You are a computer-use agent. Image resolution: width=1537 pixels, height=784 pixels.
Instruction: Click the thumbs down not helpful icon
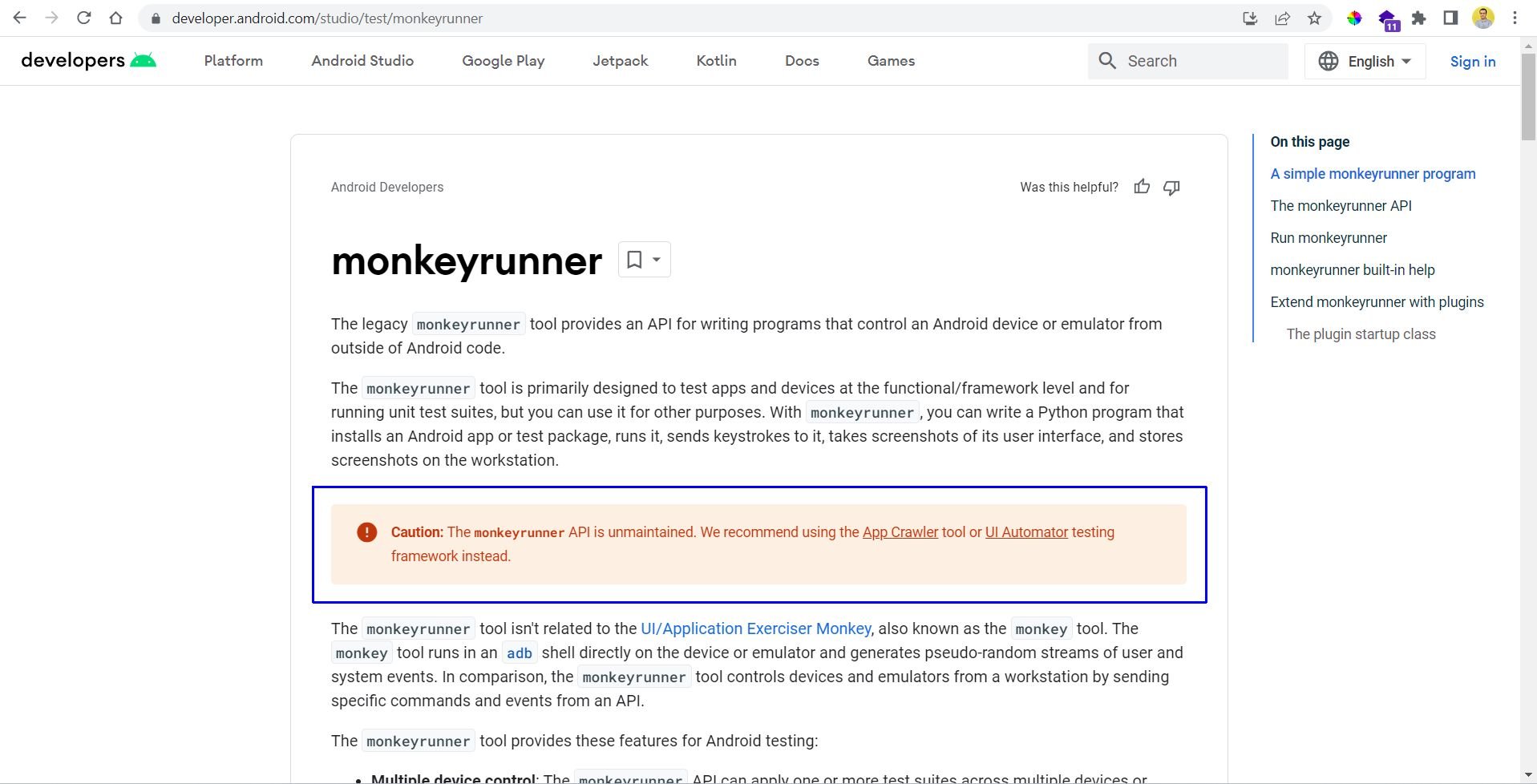point(1171,187)
